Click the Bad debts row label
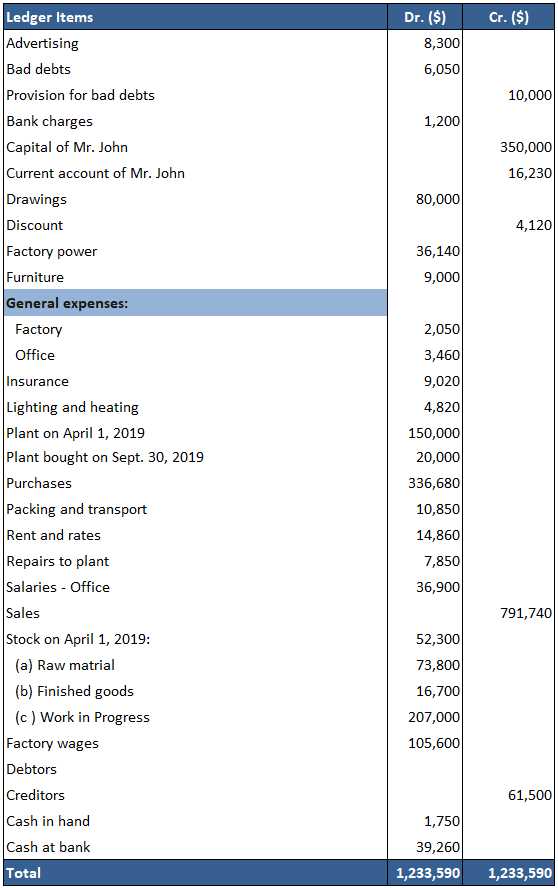 click(39, 69)
